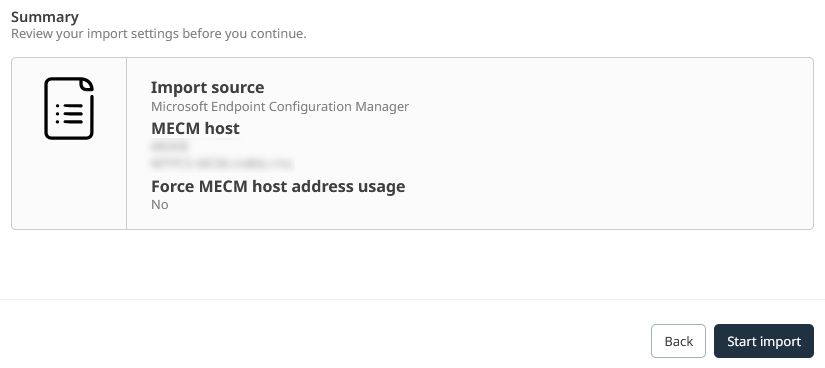The height and width of the screenshot is (368, 825).
Task: Select 'Microsoft Endpoint Configuration Manager' text
Action: 280,106
